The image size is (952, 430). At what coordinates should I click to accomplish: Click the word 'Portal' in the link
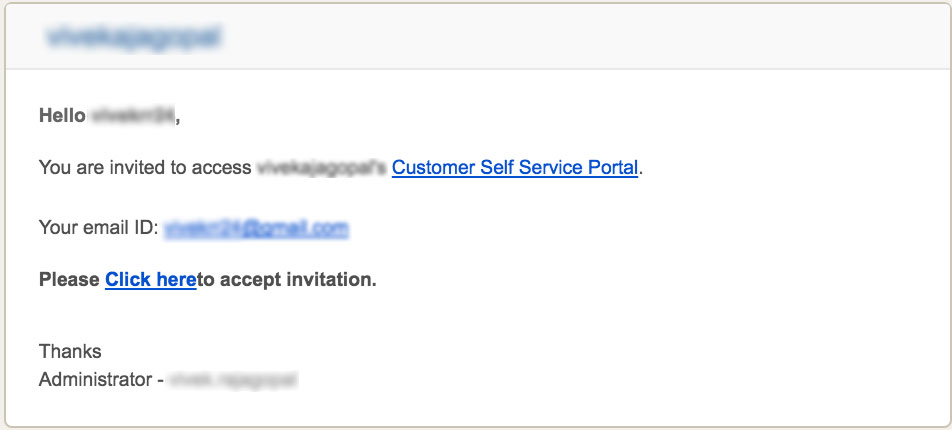click(x=613, y=168)
